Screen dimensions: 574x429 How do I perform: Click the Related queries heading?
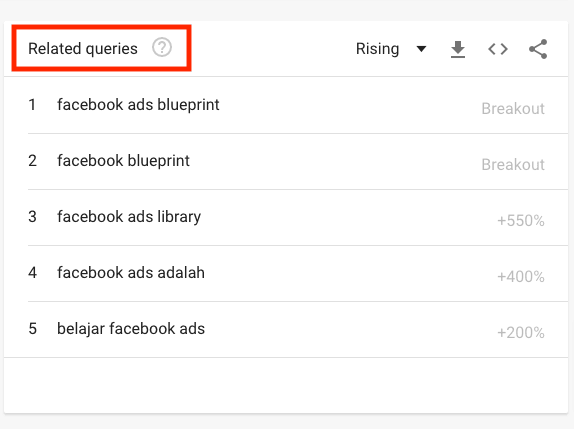point(83,49)
